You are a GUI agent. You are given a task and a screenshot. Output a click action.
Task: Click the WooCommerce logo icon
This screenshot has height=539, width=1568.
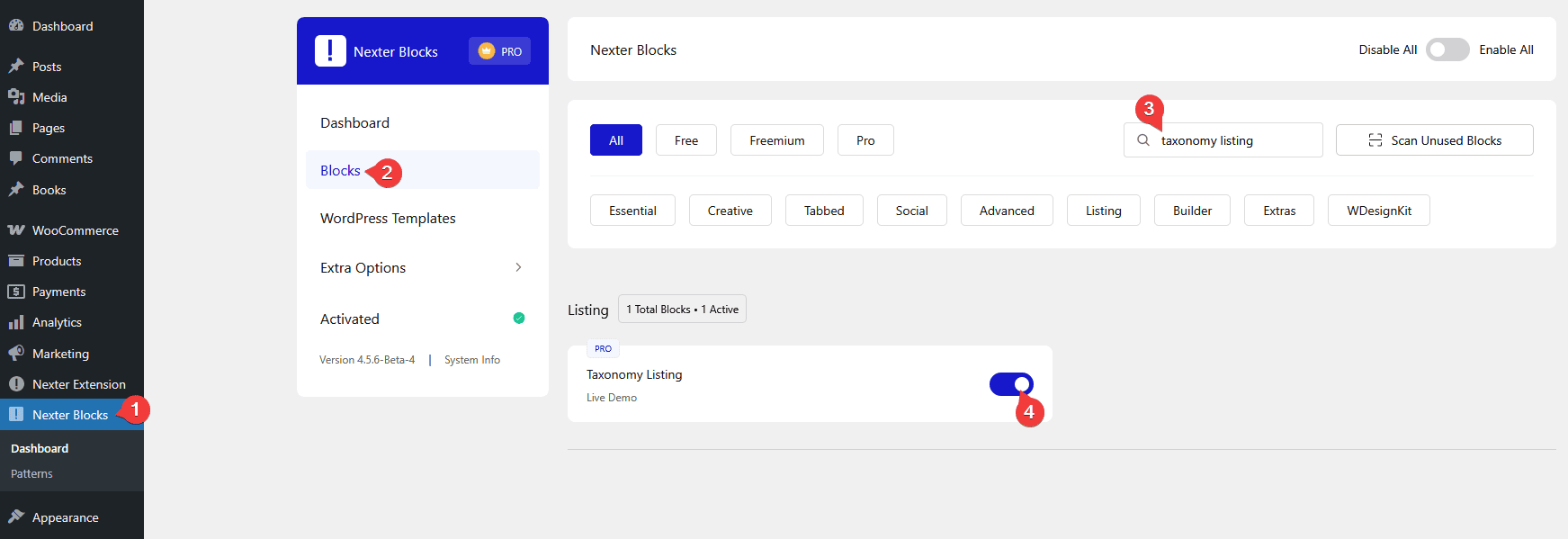click(16, 230)
